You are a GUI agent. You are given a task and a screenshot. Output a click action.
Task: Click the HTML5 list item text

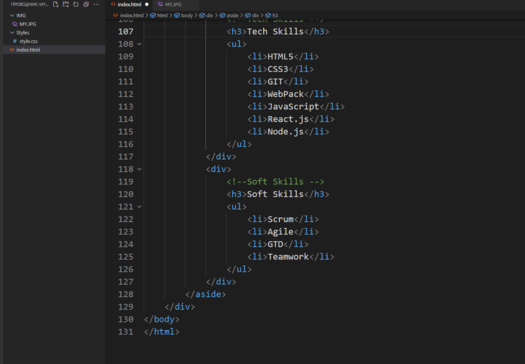click(x=280, y=57)
